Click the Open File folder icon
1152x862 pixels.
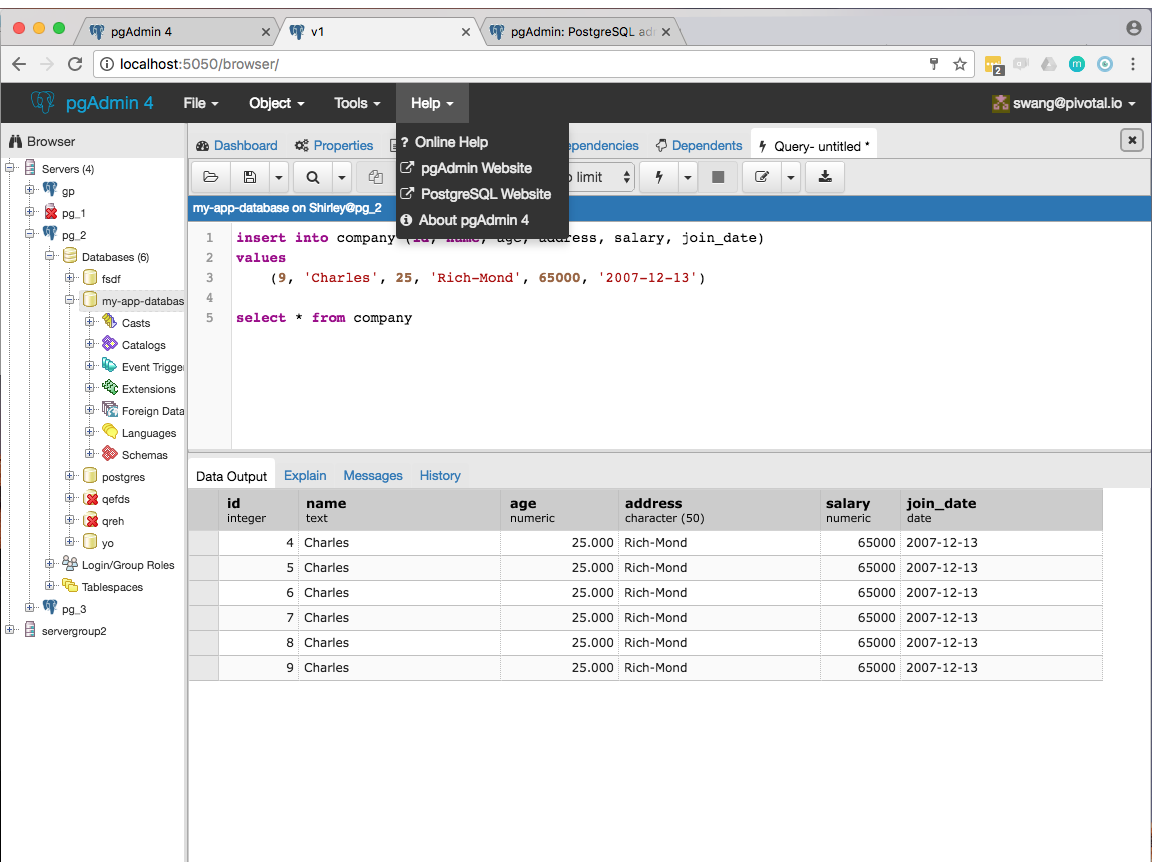click(211, 177)
